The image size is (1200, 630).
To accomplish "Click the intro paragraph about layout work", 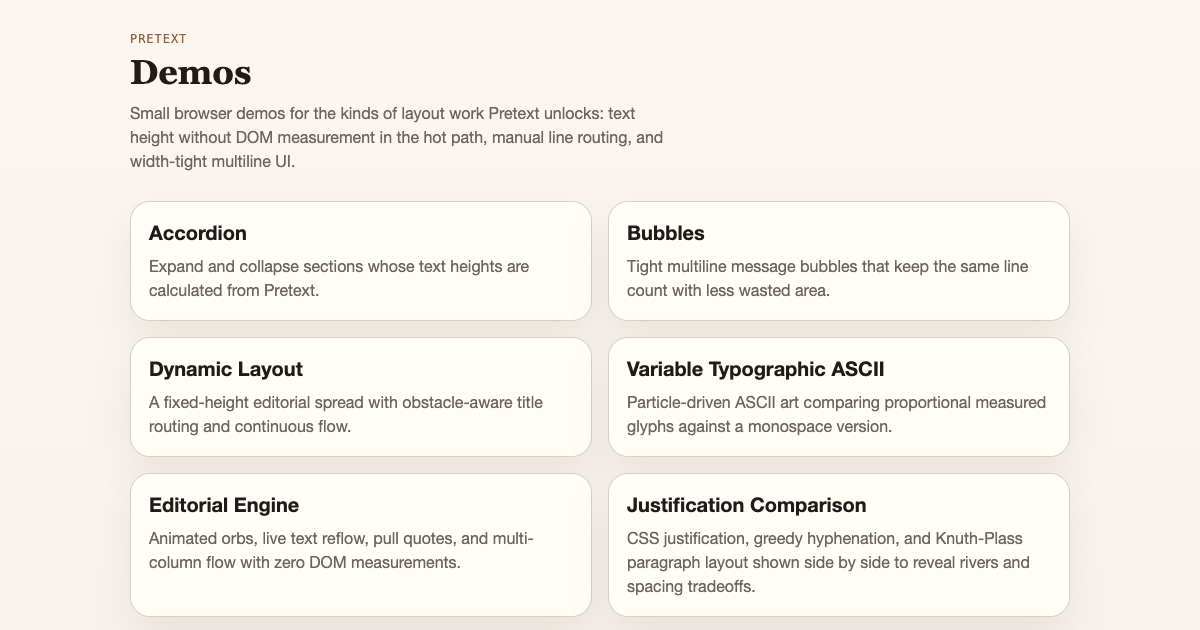I will pyautogui.click(x=396, y=137).
